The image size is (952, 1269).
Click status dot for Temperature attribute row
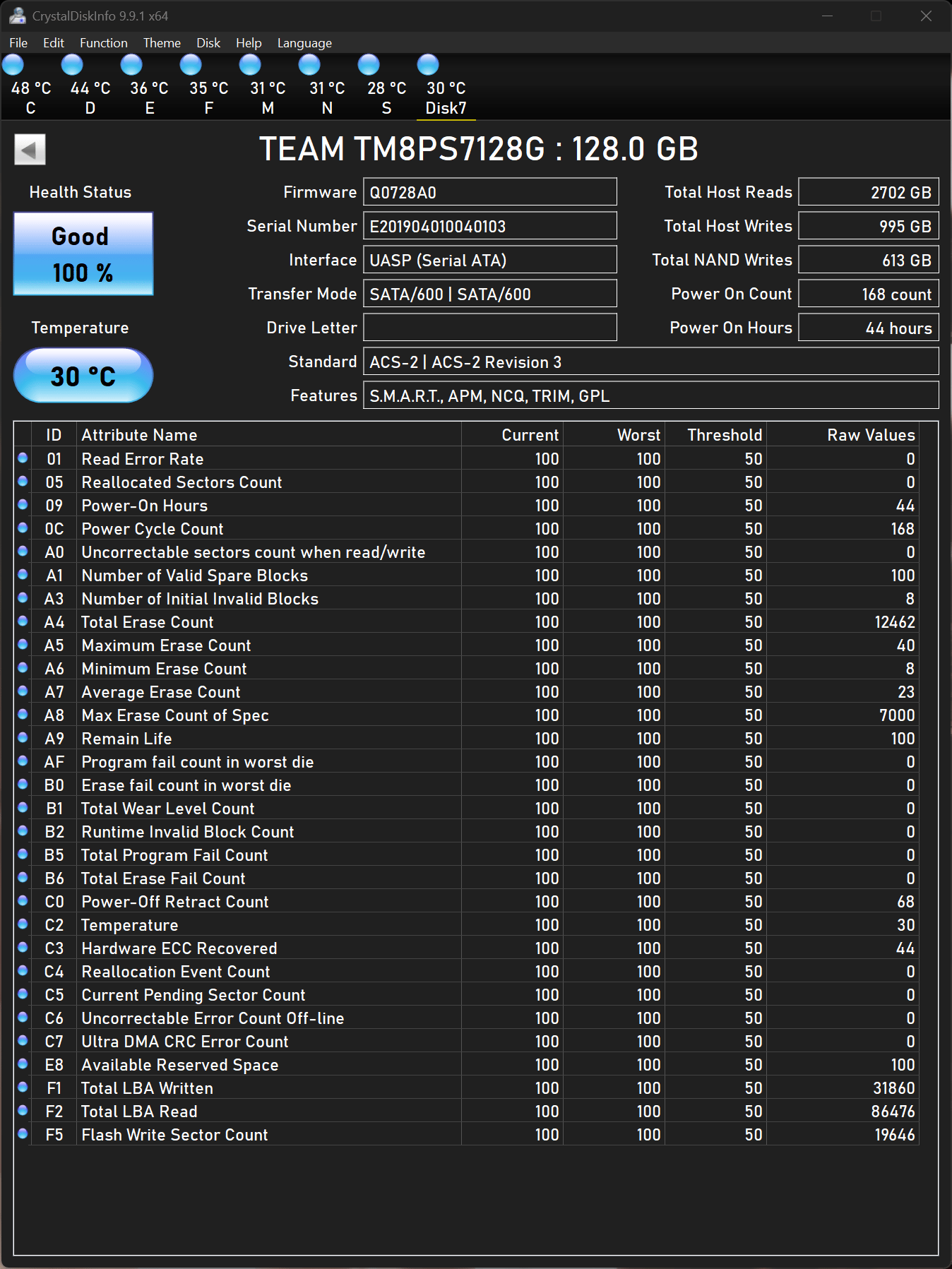(x=23, y=924)
